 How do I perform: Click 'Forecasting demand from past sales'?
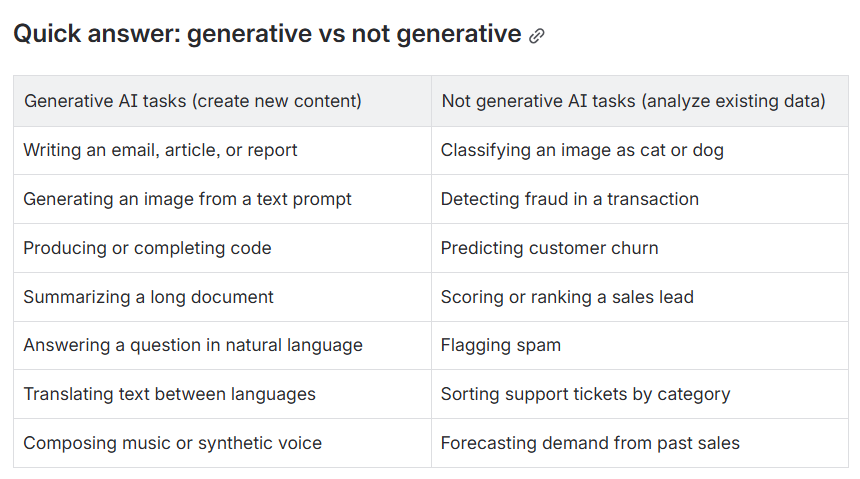click(x=590, y=443)
